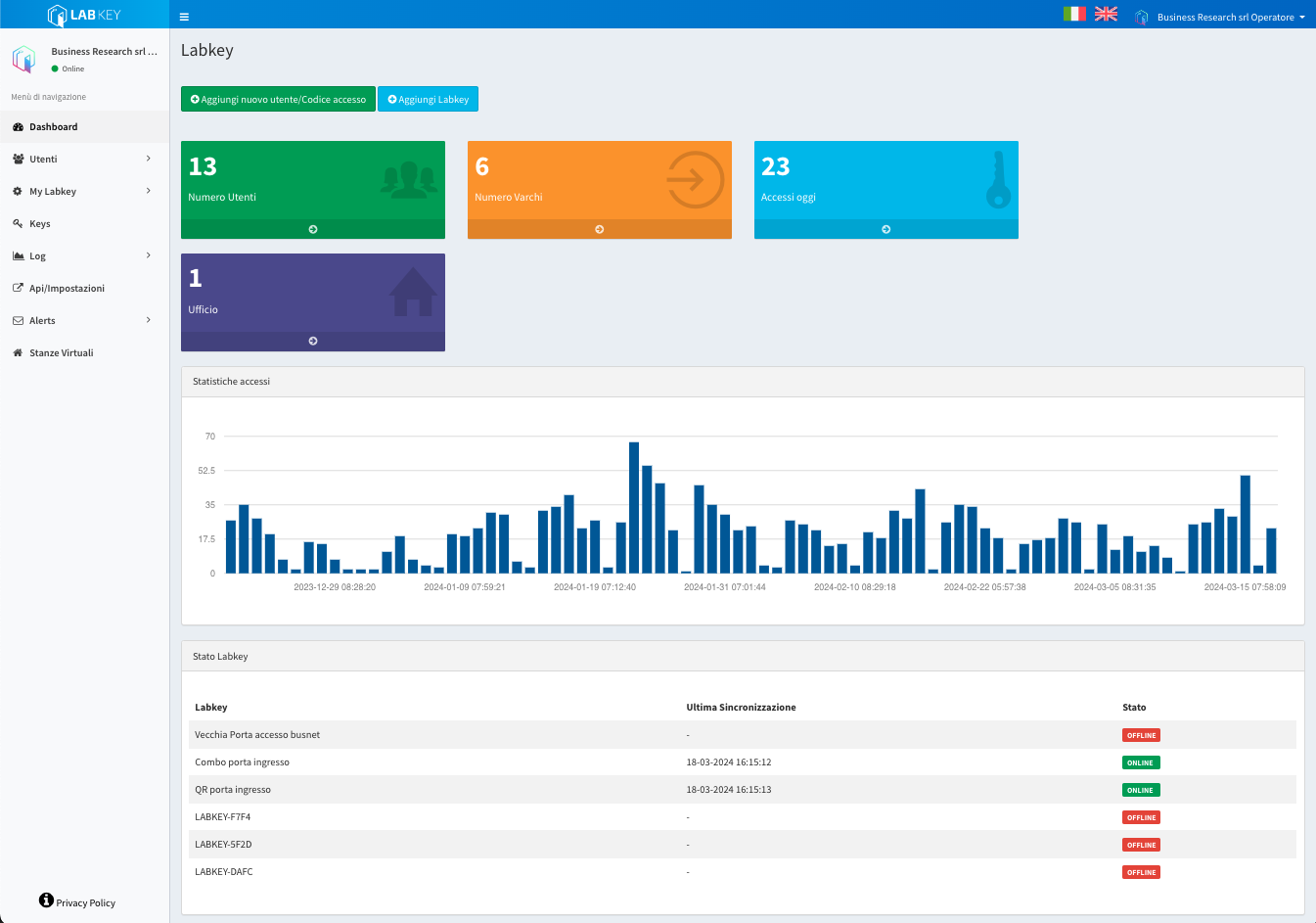
Task: Click OFFLINE badge for Vecchia Porta accesso busnet
Action: [x=1141, y=735]
